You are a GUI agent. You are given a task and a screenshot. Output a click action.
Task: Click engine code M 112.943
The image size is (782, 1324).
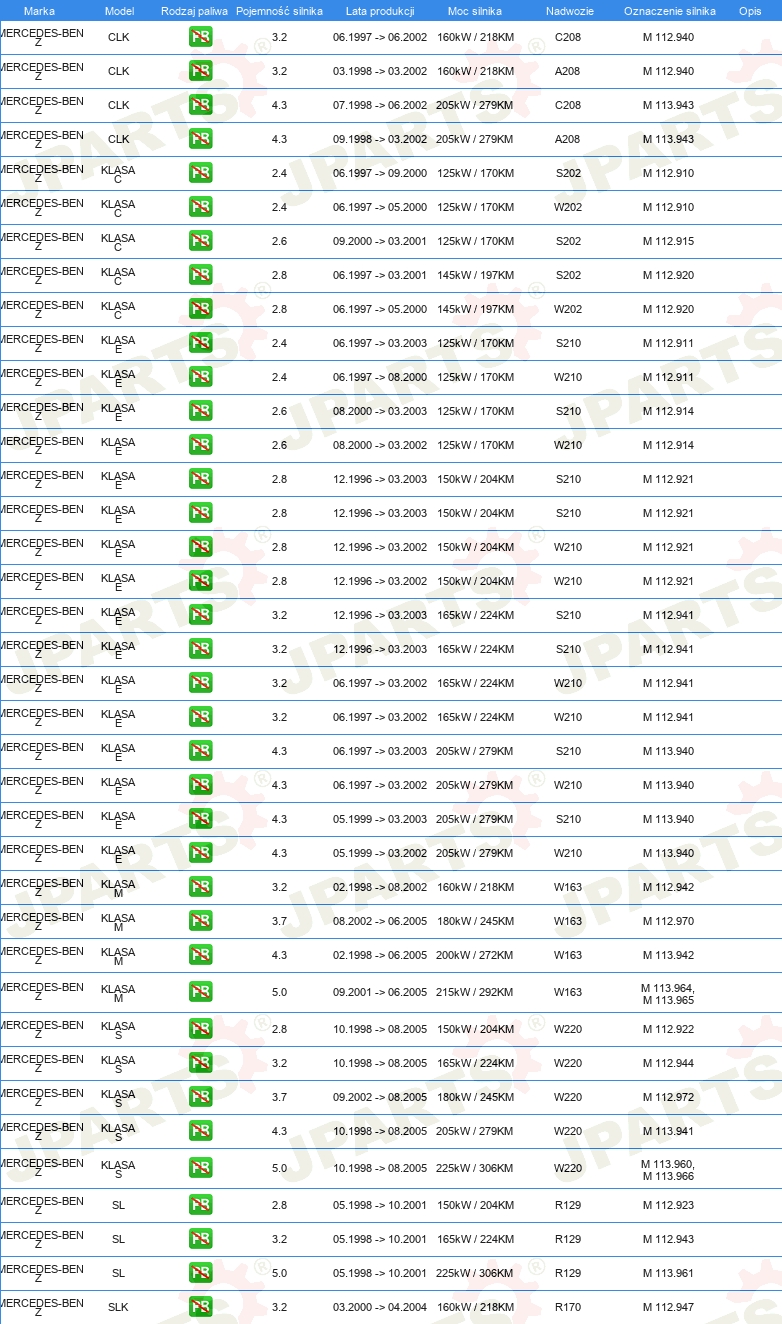click(x=668, y=1239)
